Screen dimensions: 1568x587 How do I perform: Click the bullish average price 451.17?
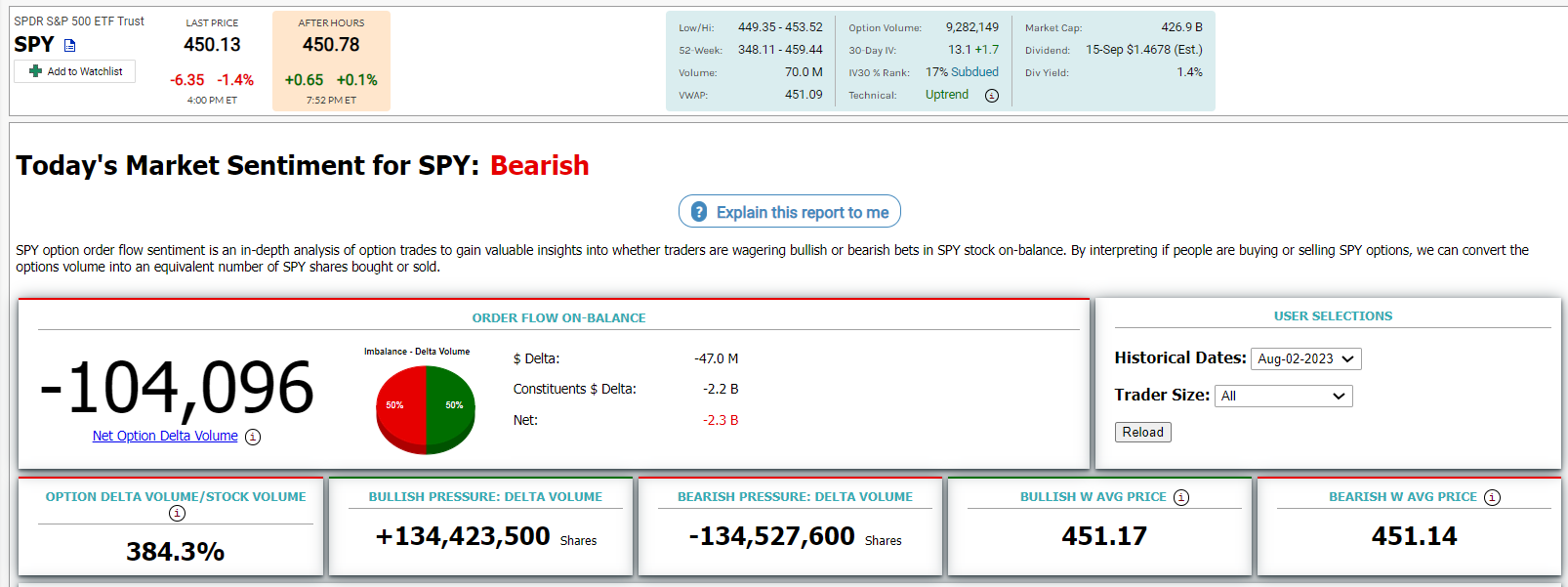click(1104, 536)
